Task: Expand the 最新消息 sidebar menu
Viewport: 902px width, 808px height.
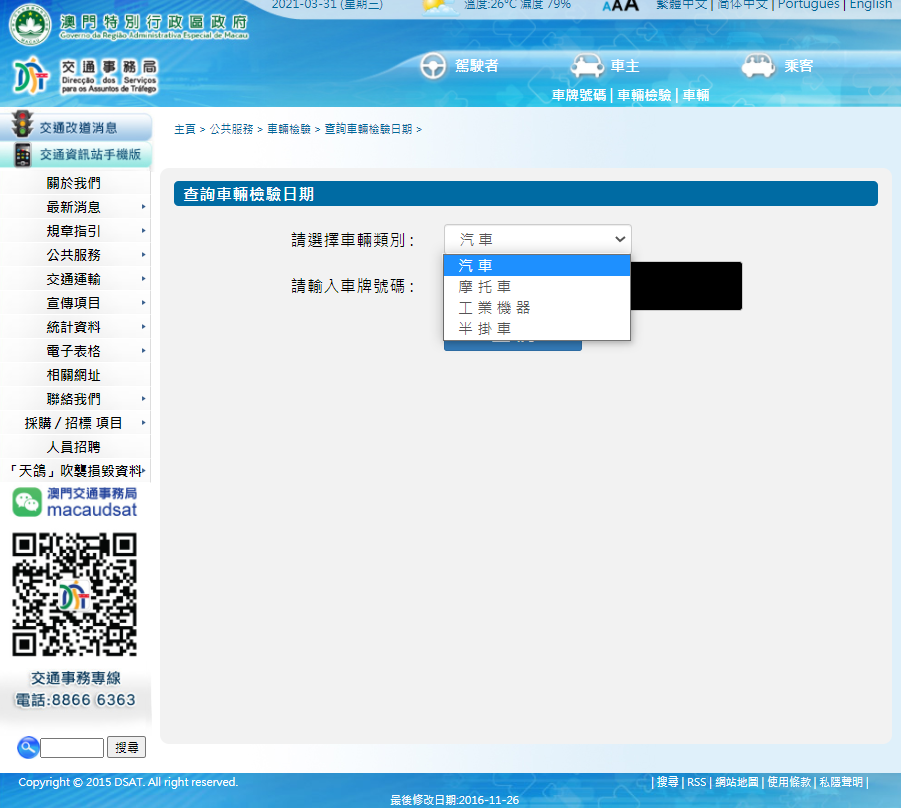Action: coord(74,207)
